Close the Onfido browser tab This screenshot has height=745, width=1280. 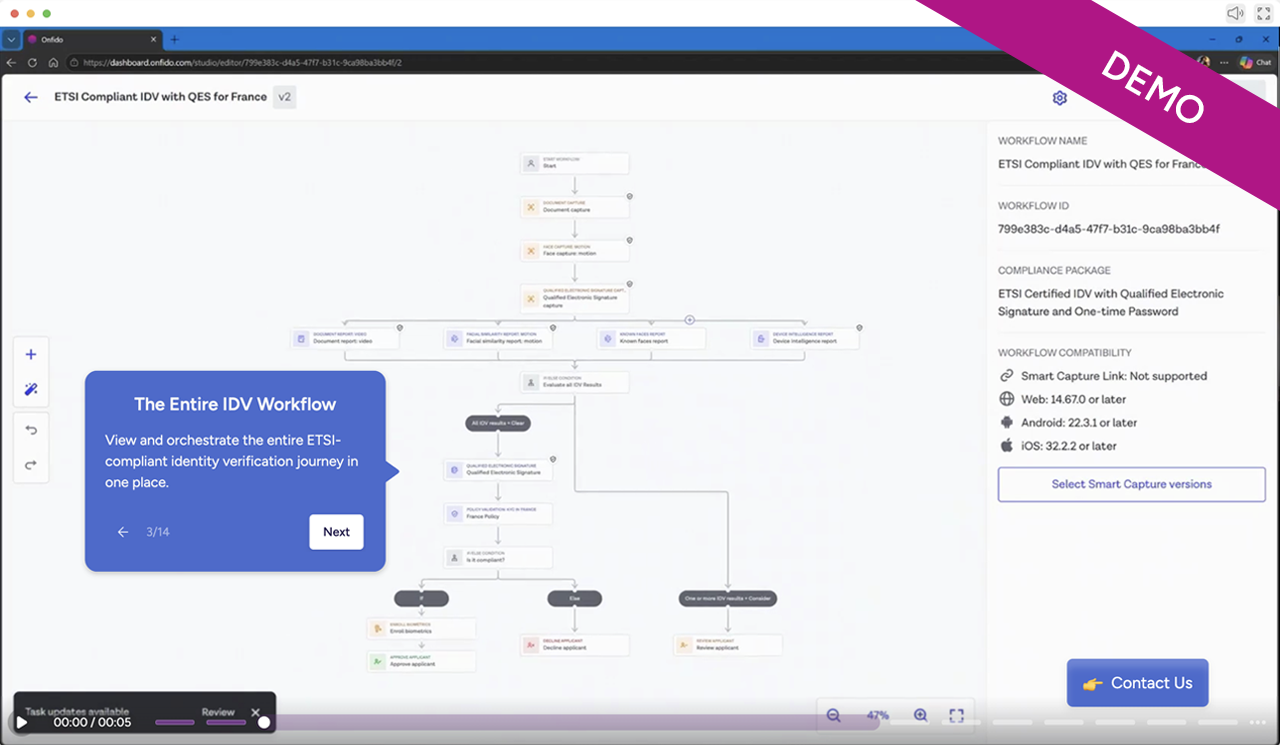(153, 39)
